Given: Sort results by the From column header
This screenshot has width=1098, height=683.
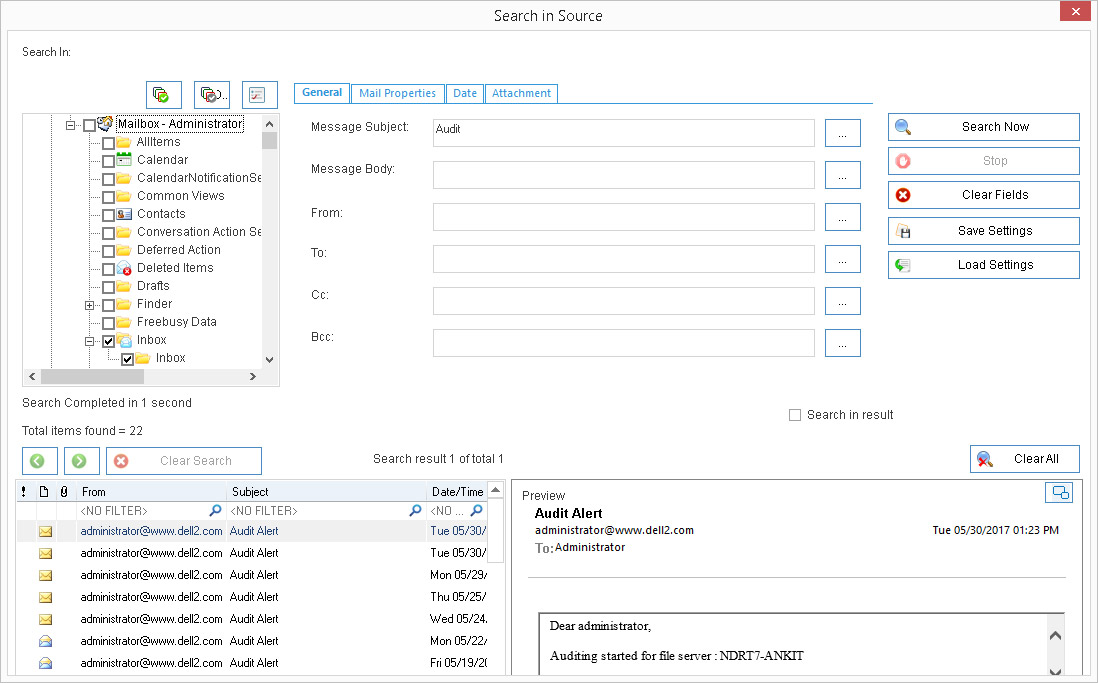Looking at the screenshot, I should (x=151, y=492).
